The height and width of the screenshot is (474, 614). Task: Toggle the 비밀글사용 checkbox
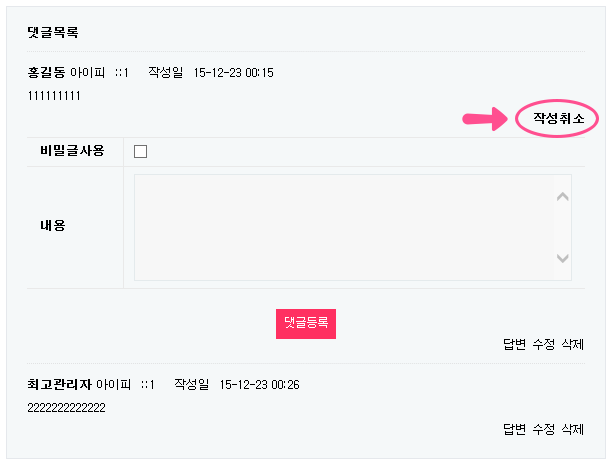point(140,151)
